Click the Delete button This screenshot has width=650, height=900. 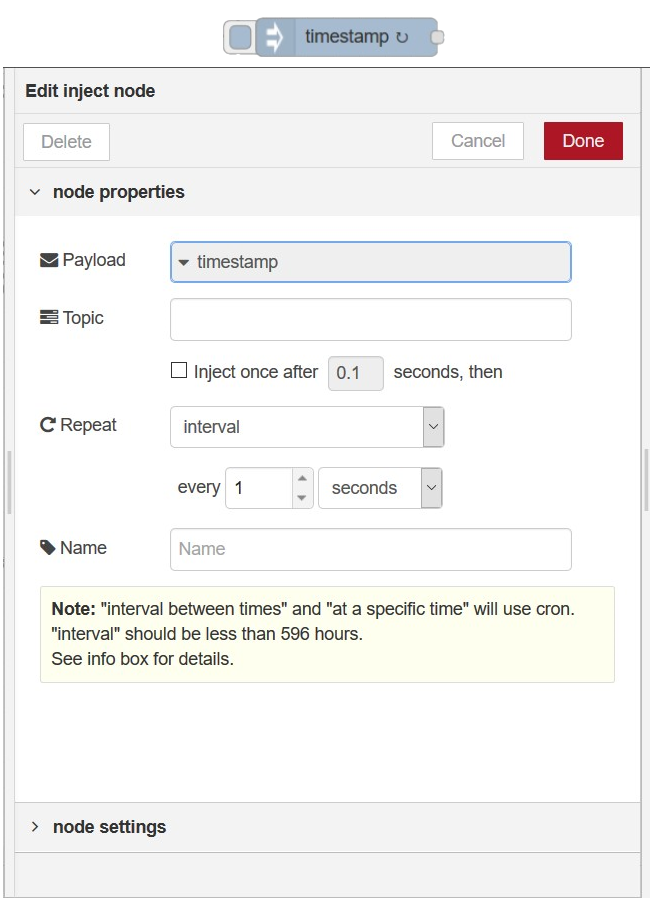coord(66,142)
